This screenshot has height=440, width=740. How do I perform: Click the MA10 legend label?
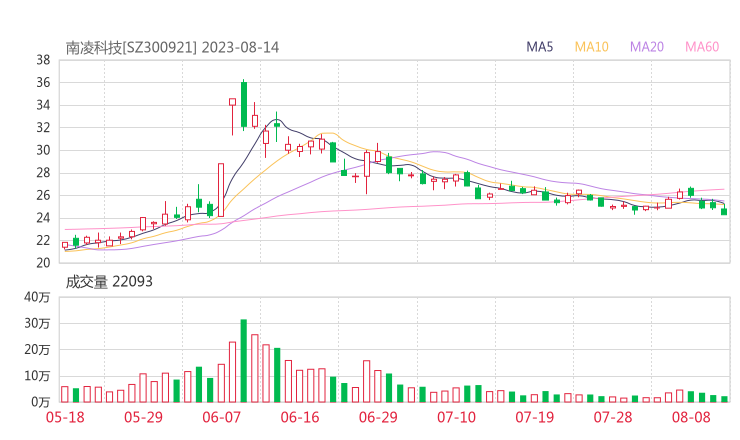(591, 47)
